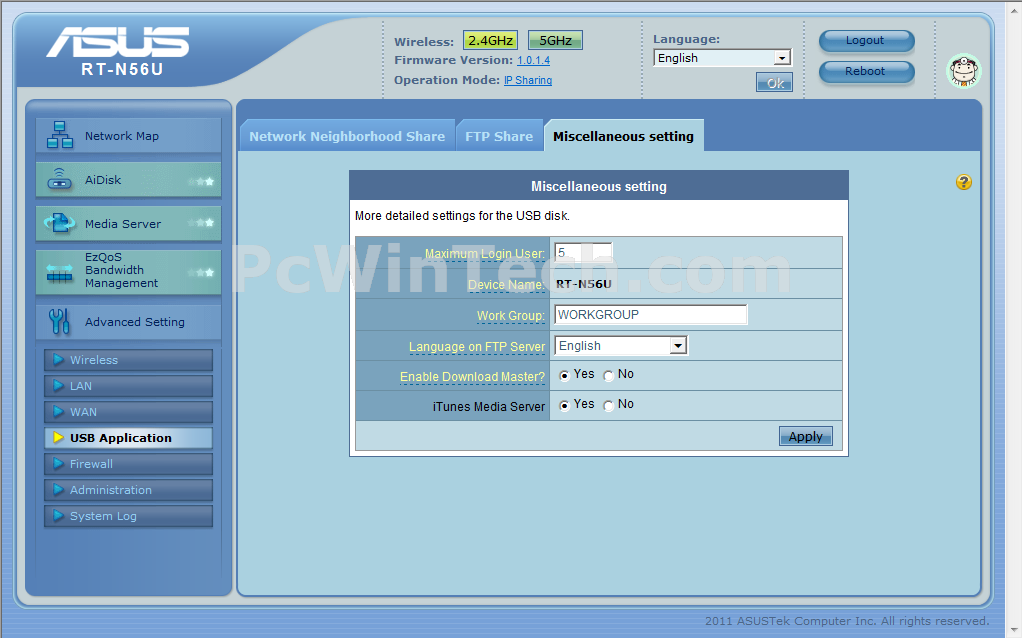This screenshot has height=638, width=1022.
Task: Open the header Language dropdown
Action: tap(722, 58)
